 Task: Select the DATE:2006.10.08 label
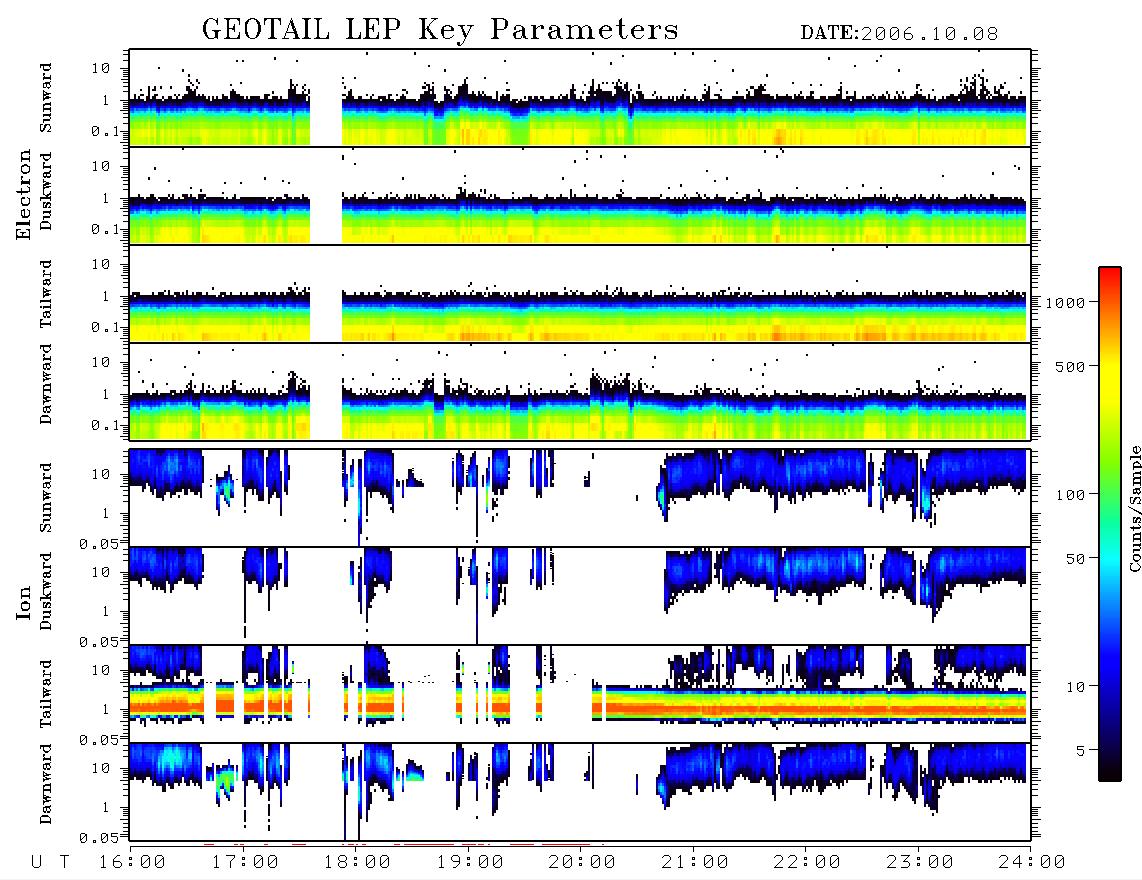(899, 34)
